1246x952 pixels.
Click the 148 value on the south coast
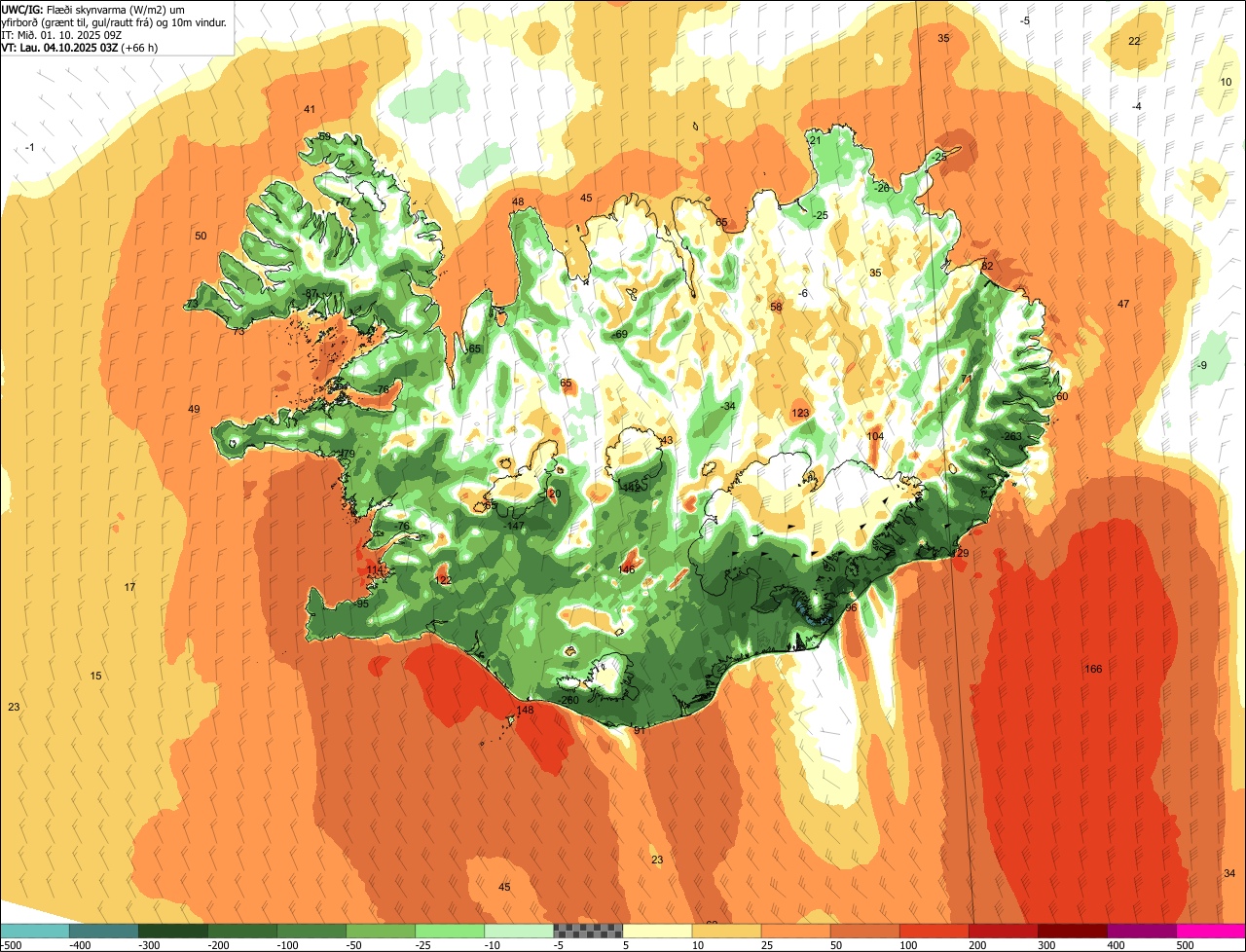[526, 711]
